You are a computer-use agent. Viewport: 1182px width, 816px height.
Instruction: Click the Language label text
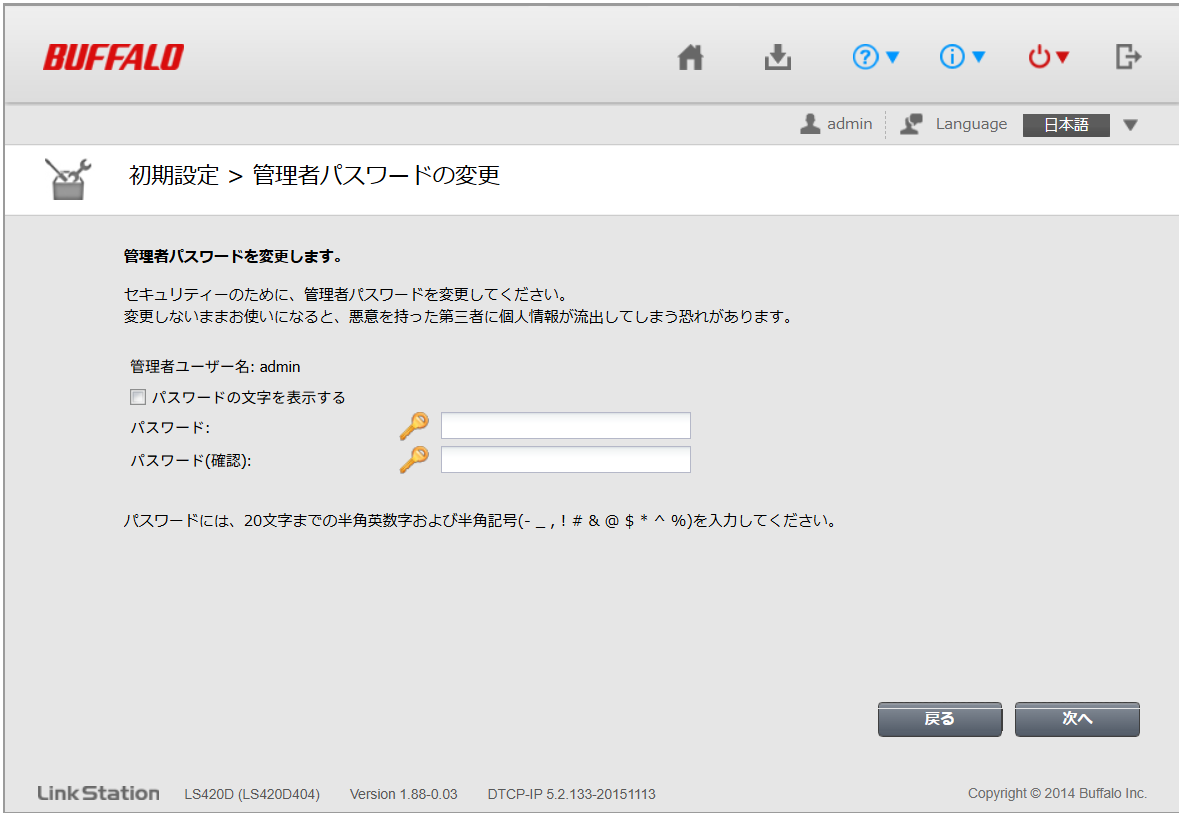point(971,124)
